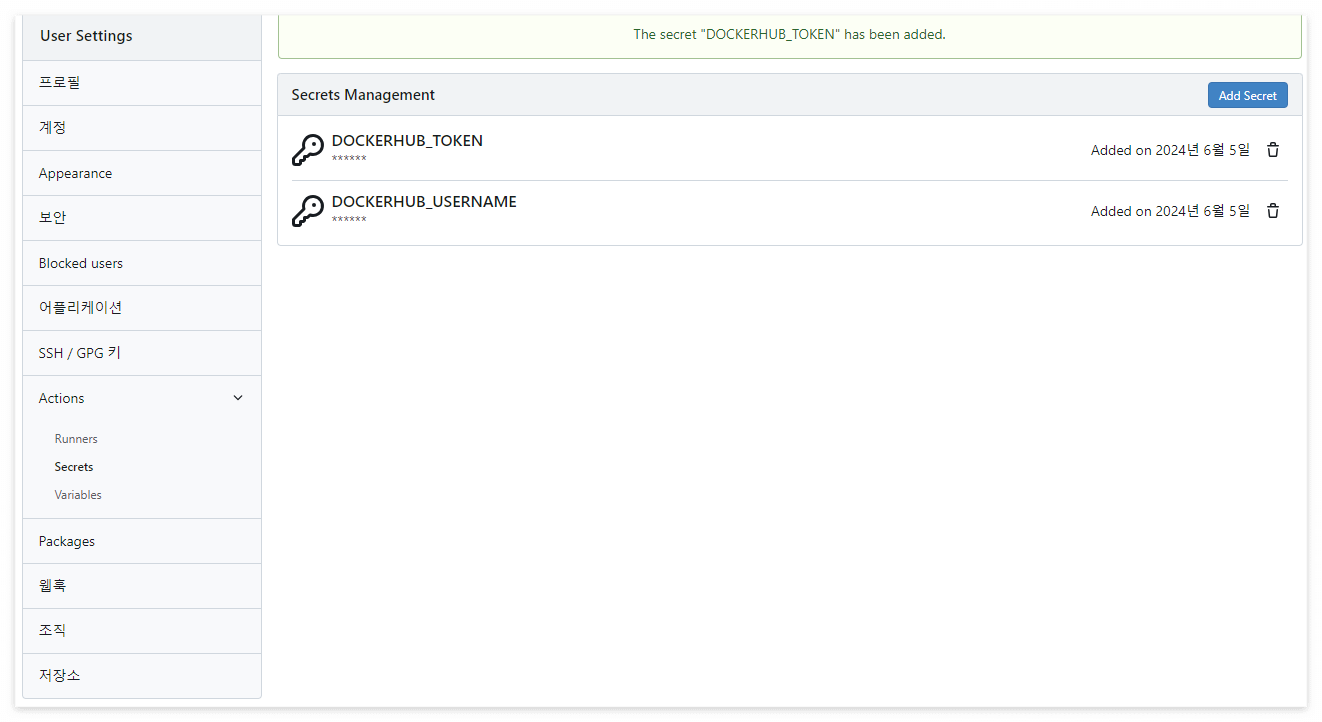Open the 계정 settings page
Viewport: 1322px width, 722px height.
[142, 128]
